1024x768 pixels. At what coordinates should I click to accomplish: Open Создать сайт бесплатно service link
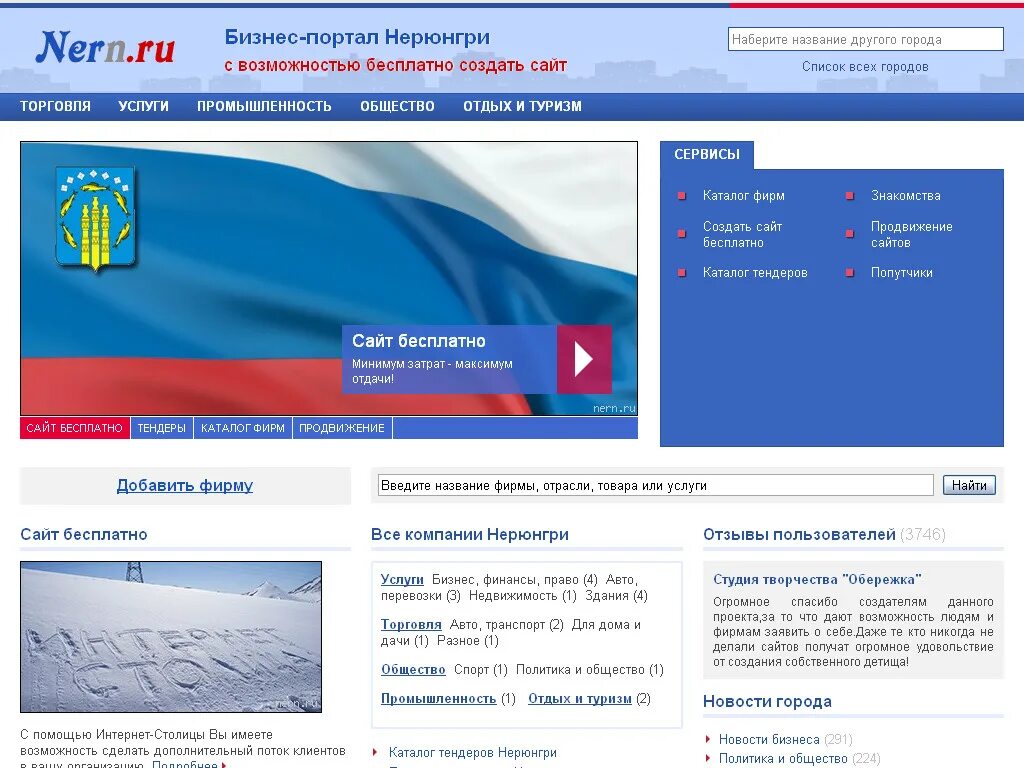point(743,234)
